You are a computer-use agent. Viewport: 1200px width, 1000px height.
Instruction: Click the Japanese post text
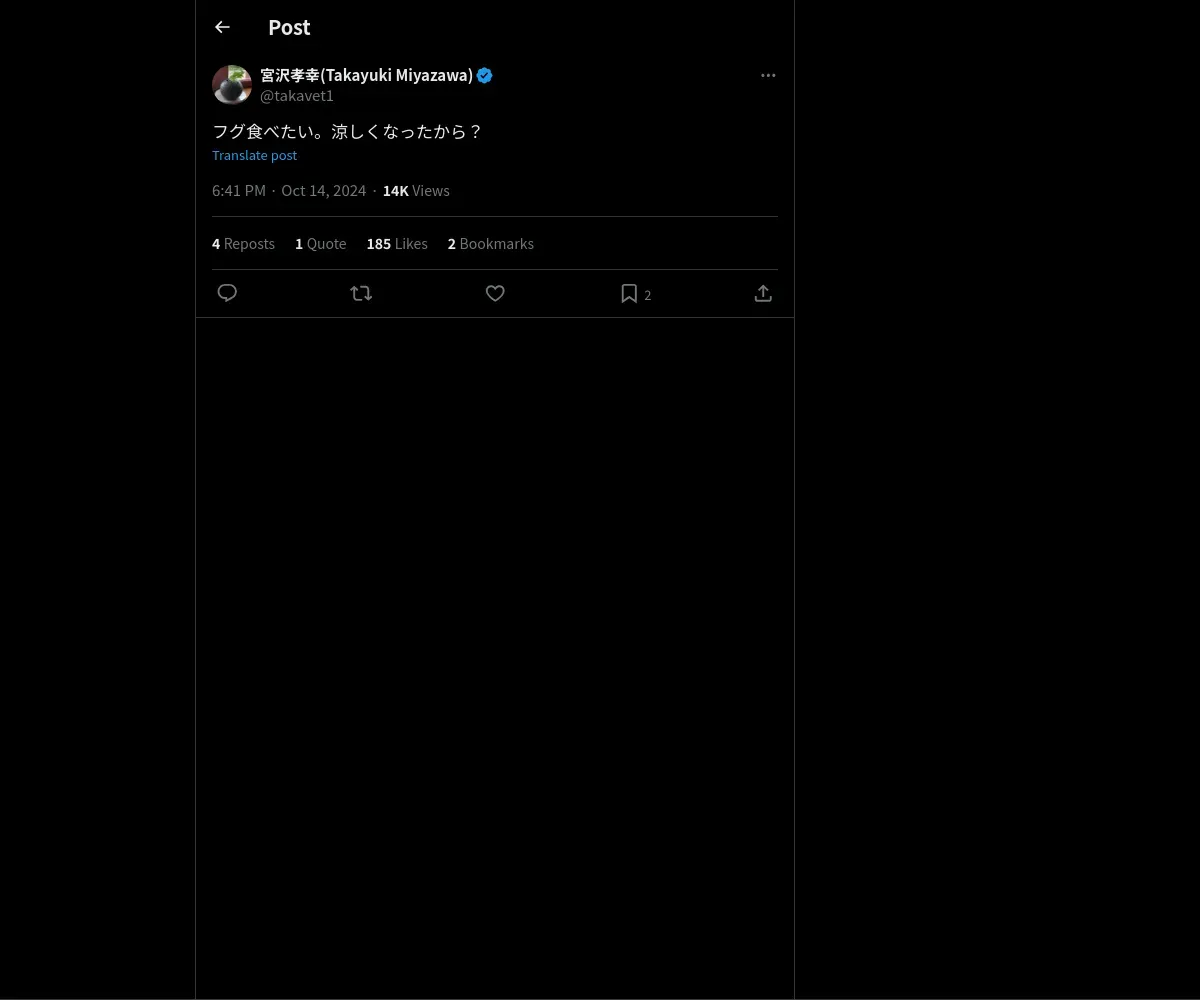[347, 131]
